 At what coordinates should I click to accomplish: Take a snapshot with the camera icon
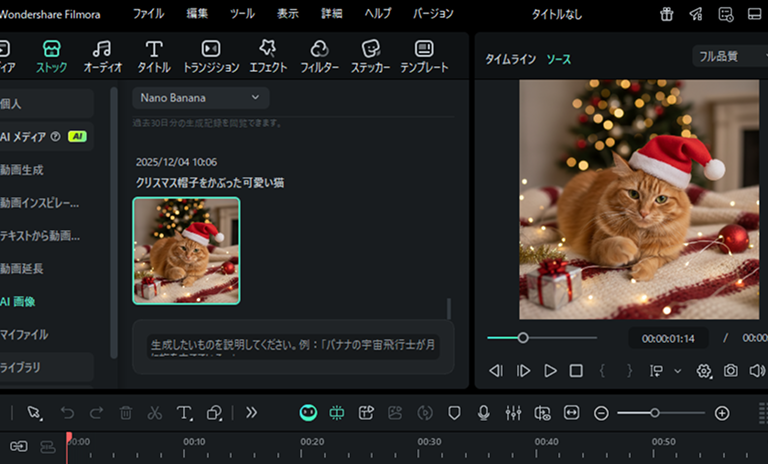731,371
